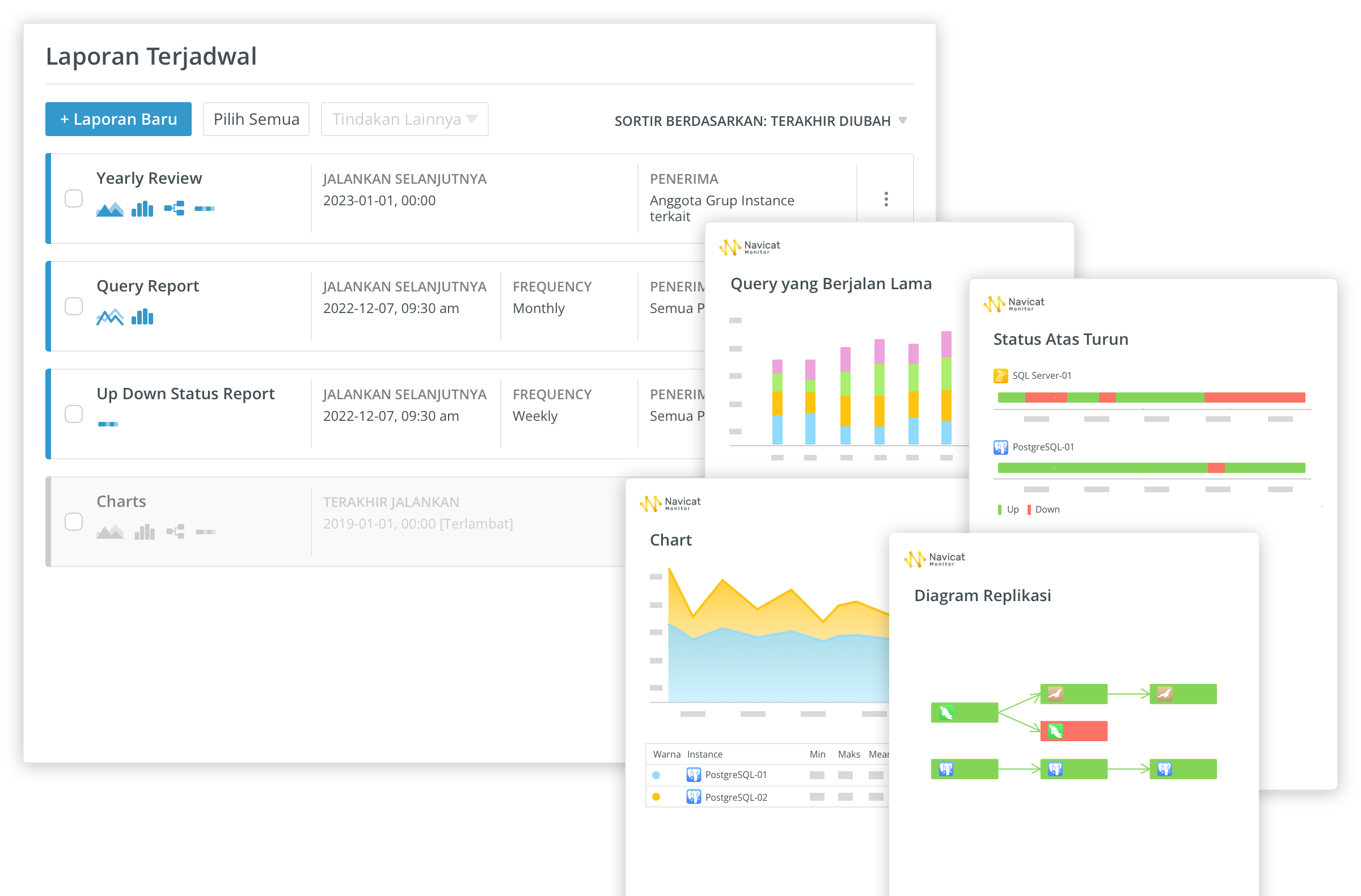Click replication diagram icon under Yearly Review
The height and width of the screenshot is (896, 1361).
pyautogui.click(x=174, y=209)
